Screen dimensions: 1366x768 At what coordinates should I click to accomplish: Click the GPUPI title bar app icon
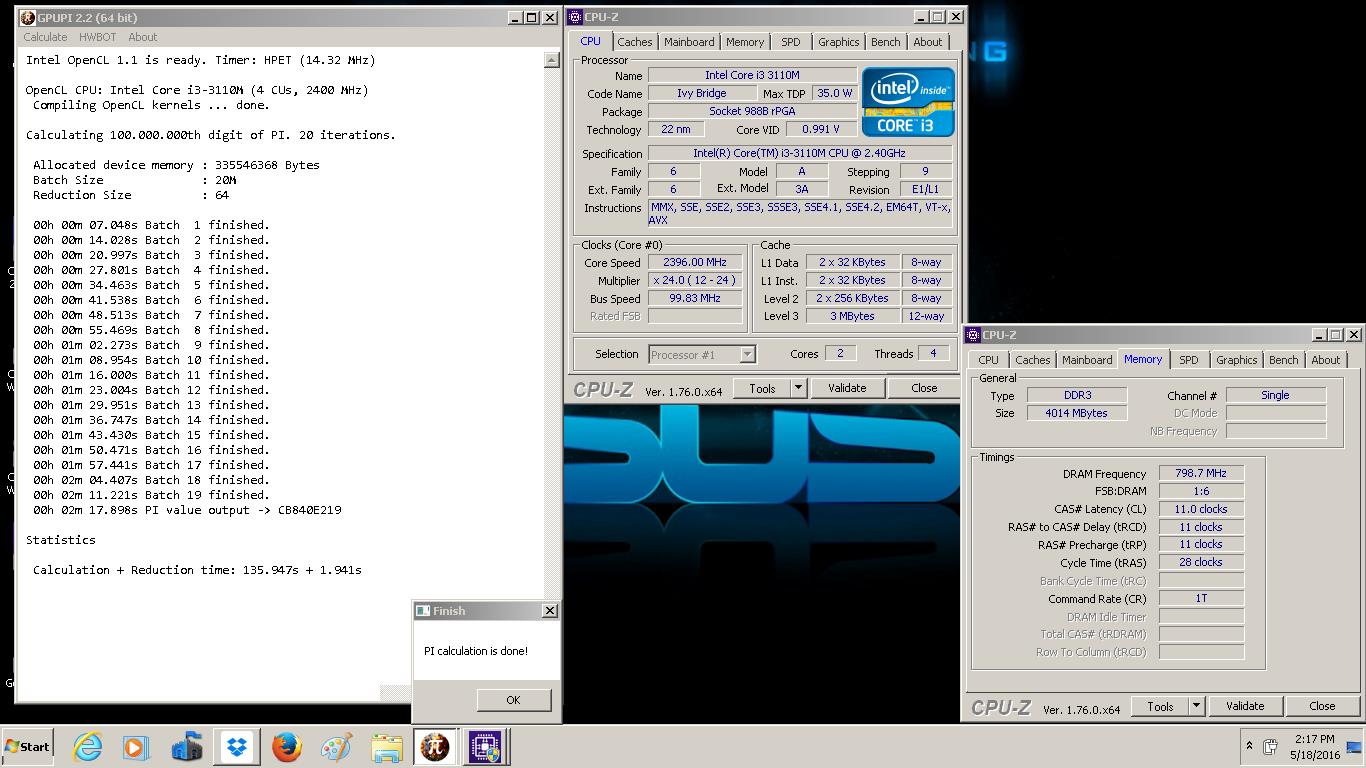click(27, 17)
